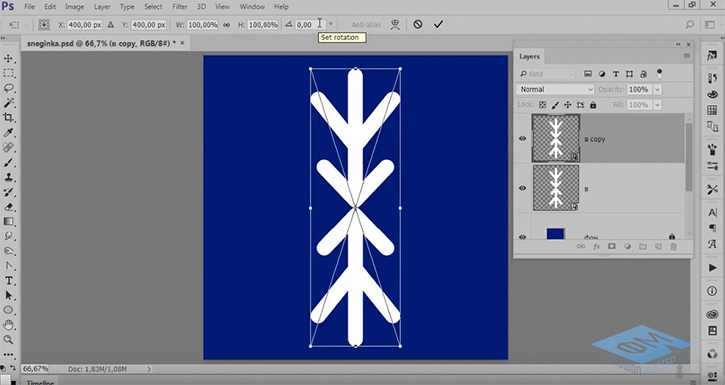Click the 'в copy' layer thumbnail
Image resolution: width=725 pixels, height=385 pixels.
[x=556, y=138]
